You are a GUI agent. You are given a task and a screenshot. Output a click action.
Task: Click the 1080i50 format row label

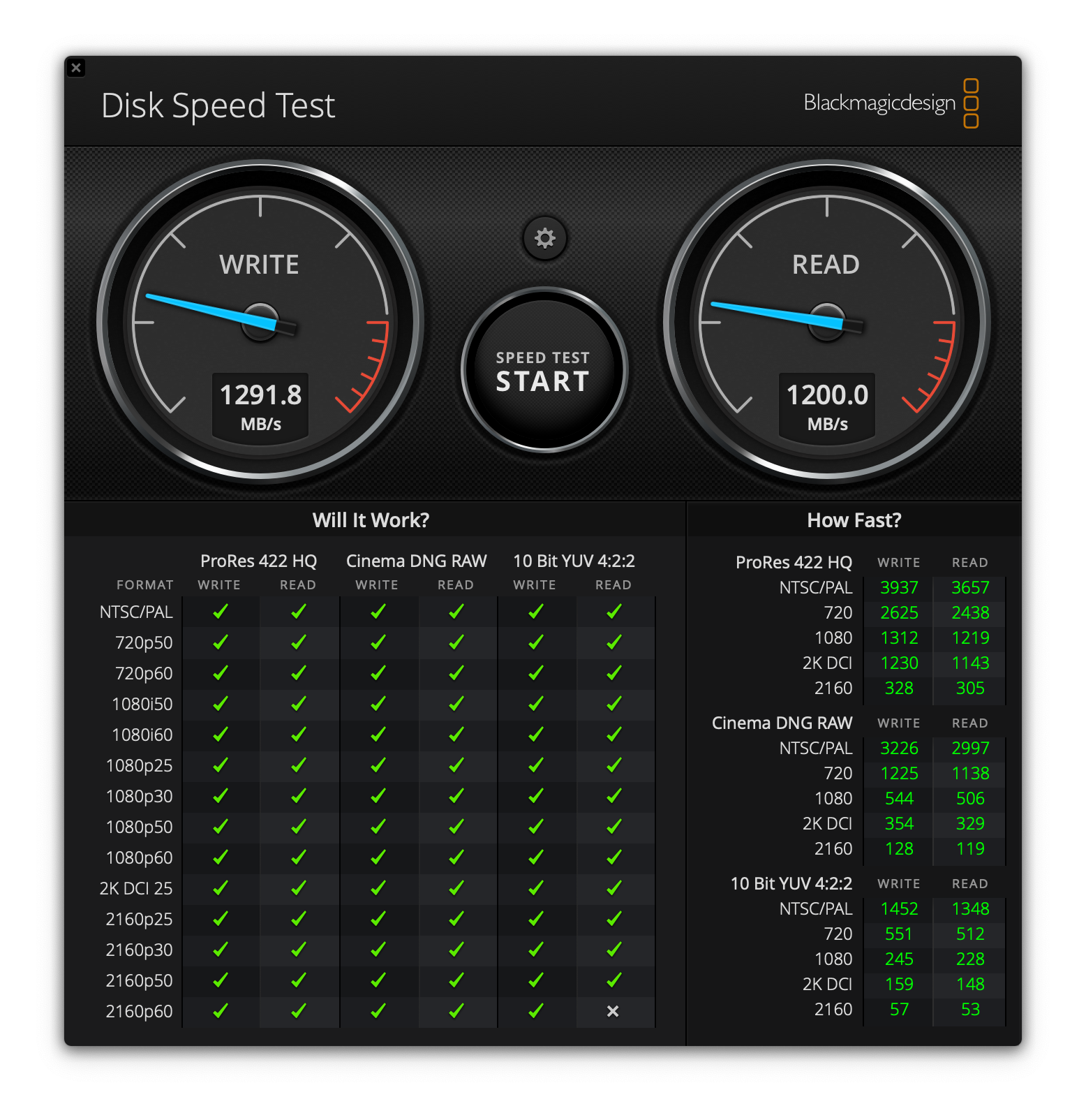pyautogui.click(x=142, y=704)
